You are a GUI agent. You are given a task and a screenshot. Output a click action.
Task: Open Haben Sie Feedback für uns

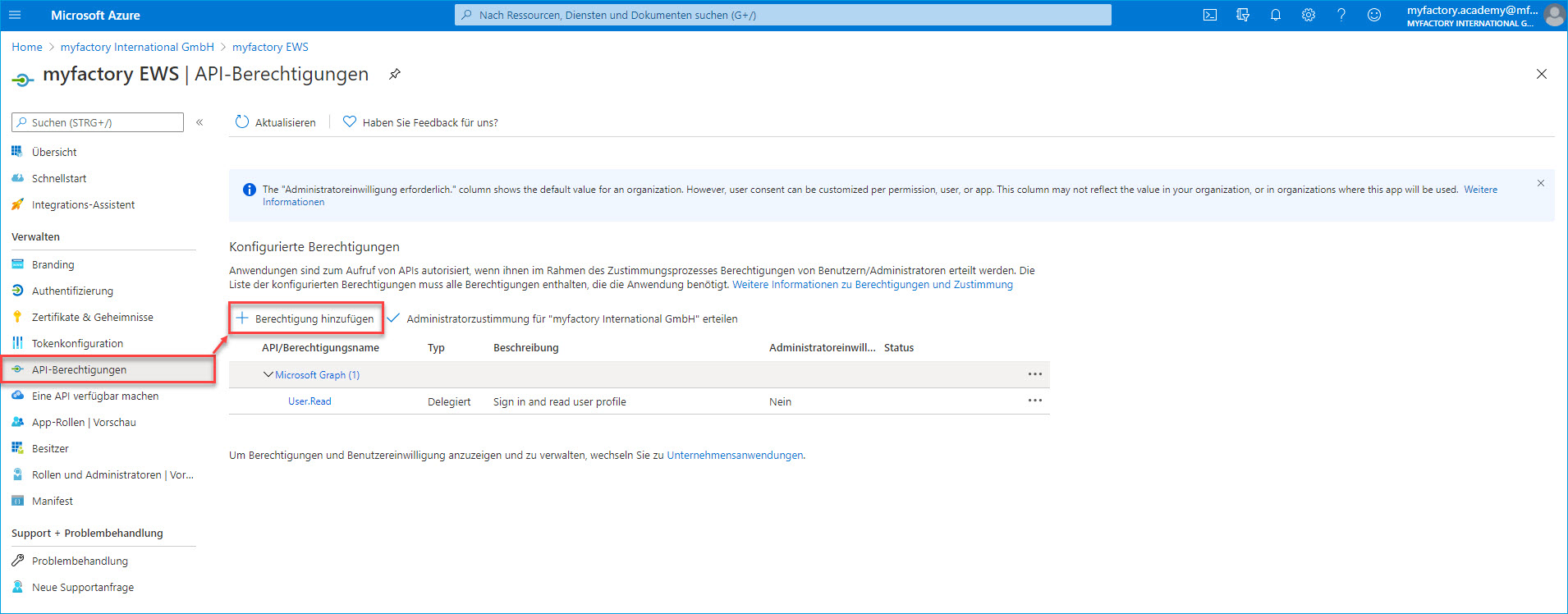tap(420, 122)
